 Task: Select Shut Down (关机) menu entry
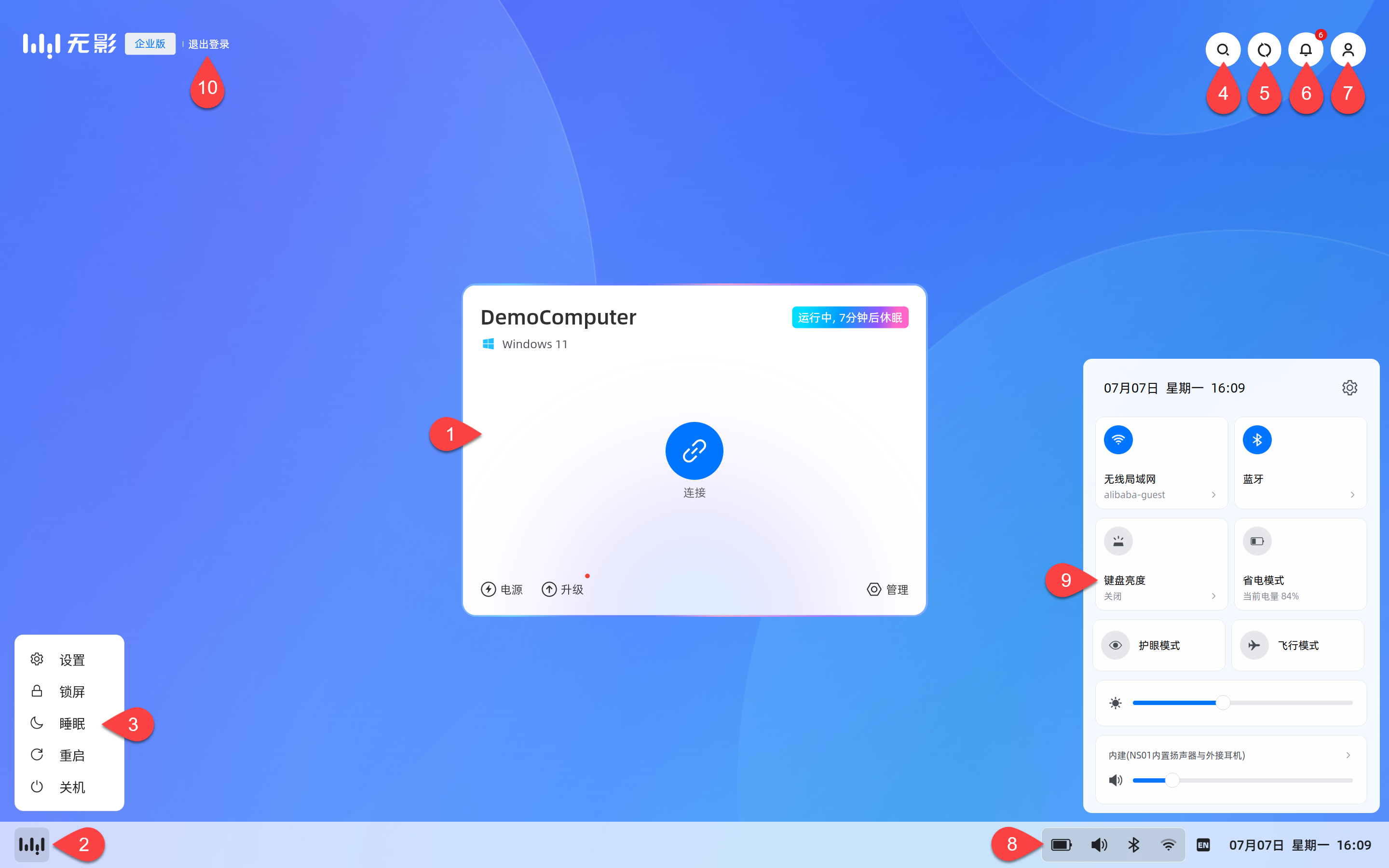pyautogui.click(x=69, y=787)
